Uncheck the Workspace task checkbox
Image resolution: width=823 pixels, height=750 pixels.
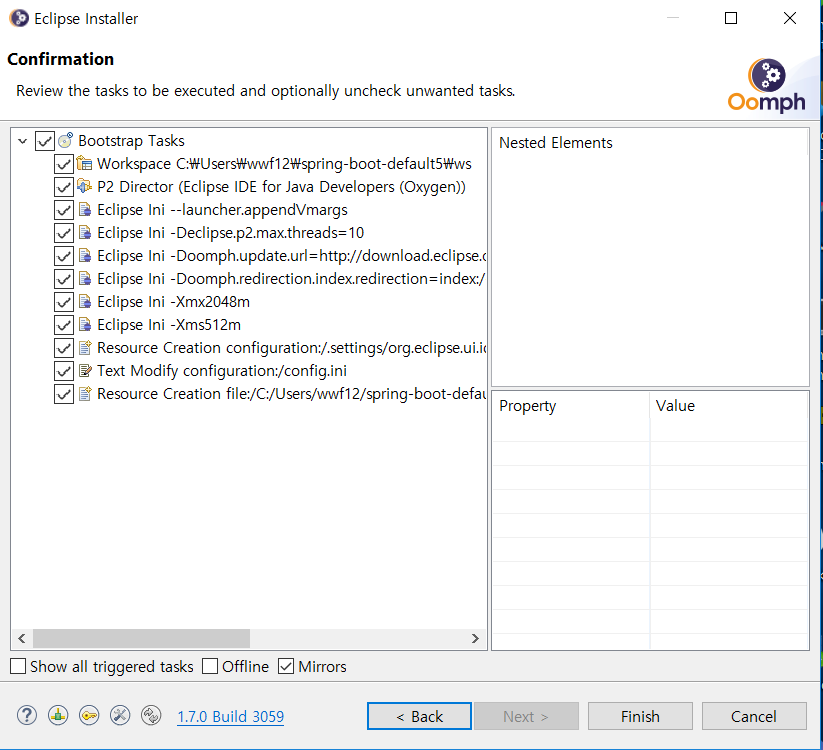pos(64,164)
